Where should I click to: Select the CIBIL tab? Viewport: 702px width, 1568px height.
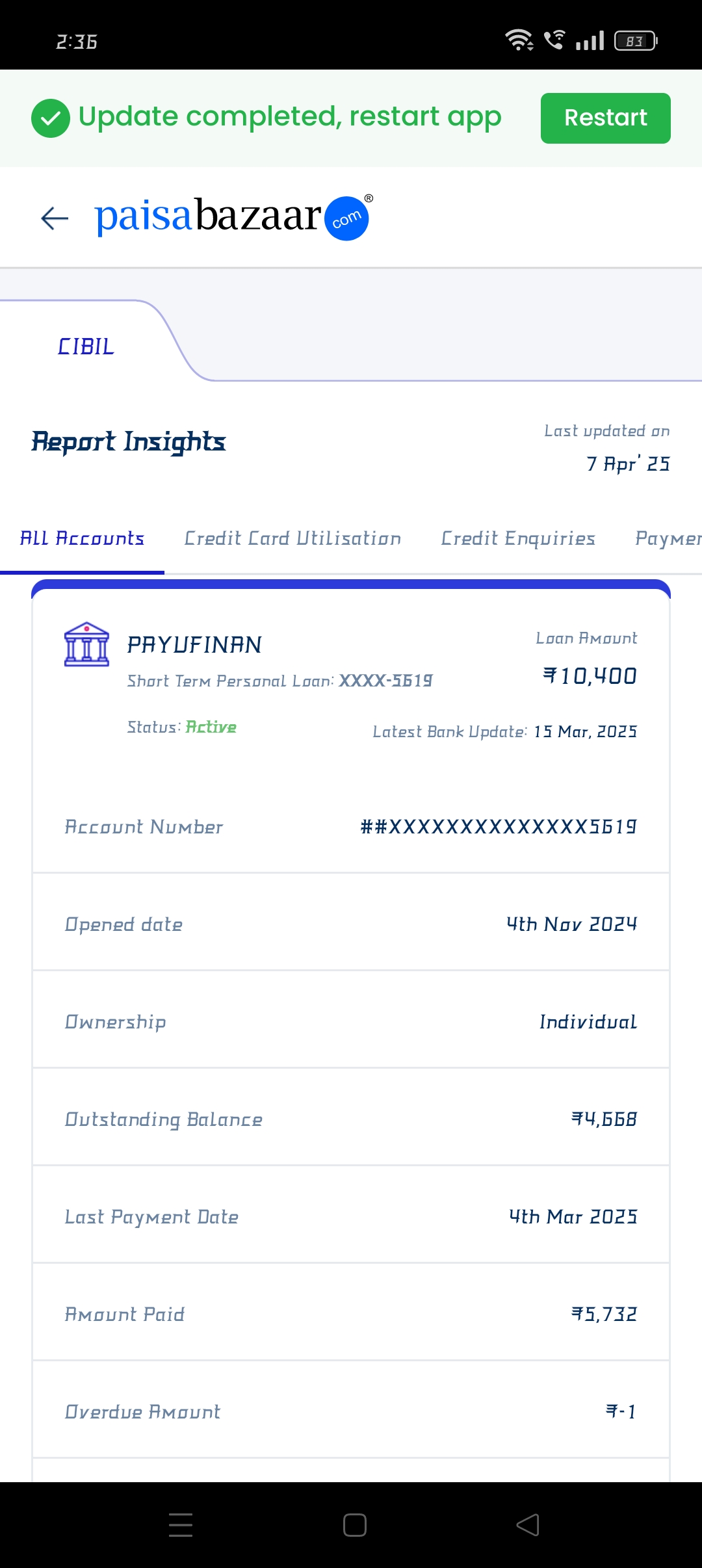[86, 346]
